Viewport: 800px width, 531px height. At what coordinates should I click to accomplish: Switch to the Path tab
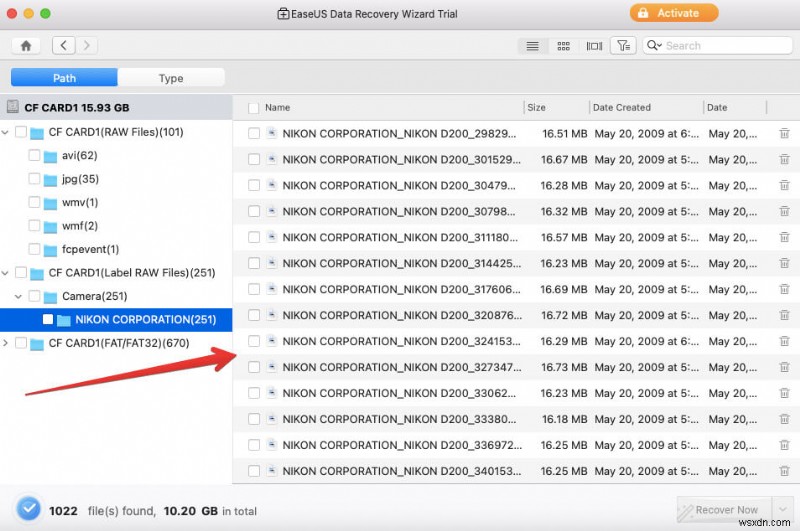click(64, 78)
